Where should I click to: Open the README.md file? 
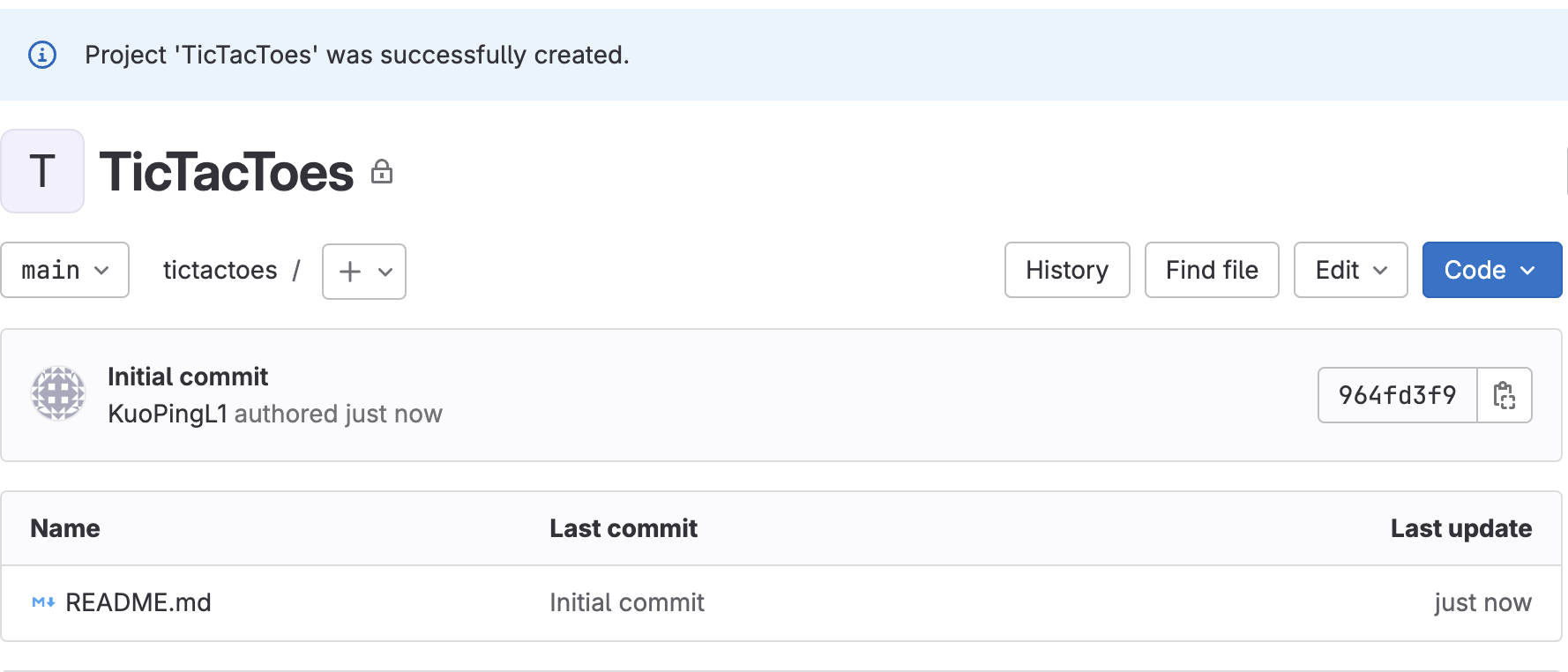138,602
